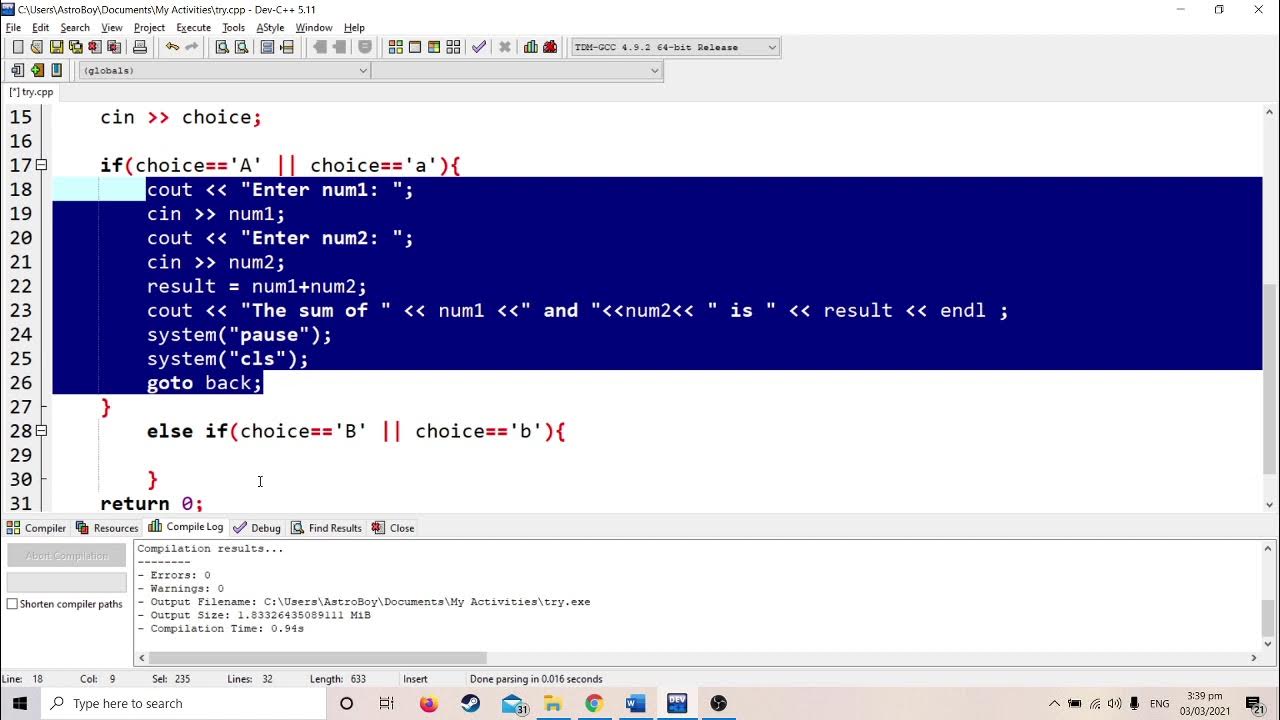Image resolution: width=1280 pixels, height=720 pixels.
Task: Run the program with the Run icon
Action: (415, 47)
